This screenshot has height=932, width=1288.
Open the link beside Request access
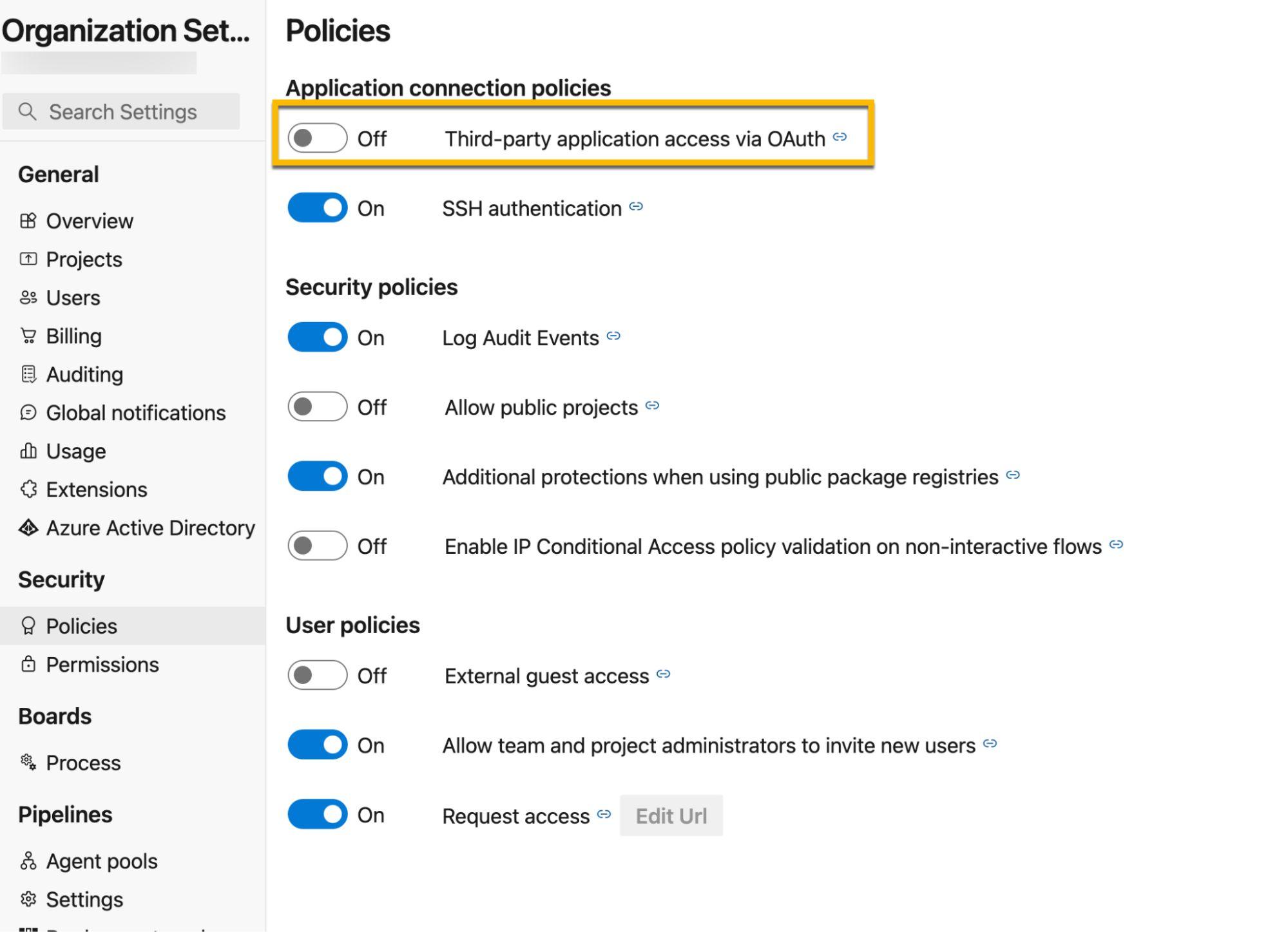pos(603,814)
